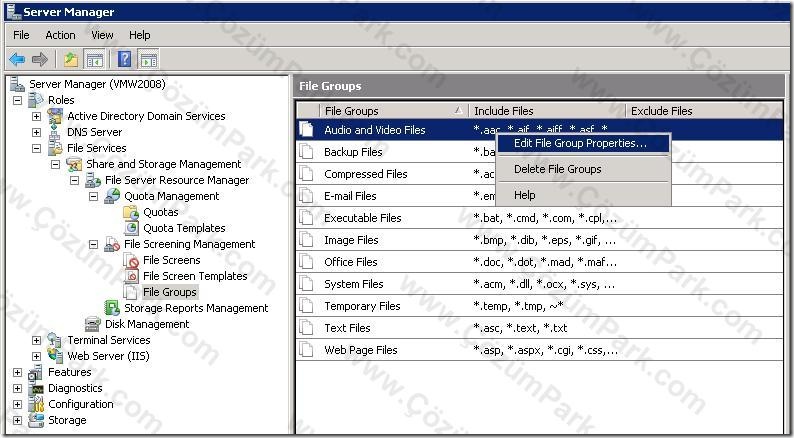Collapse File Server Resource Manager node
794x438 pixels.
[74, 180]
